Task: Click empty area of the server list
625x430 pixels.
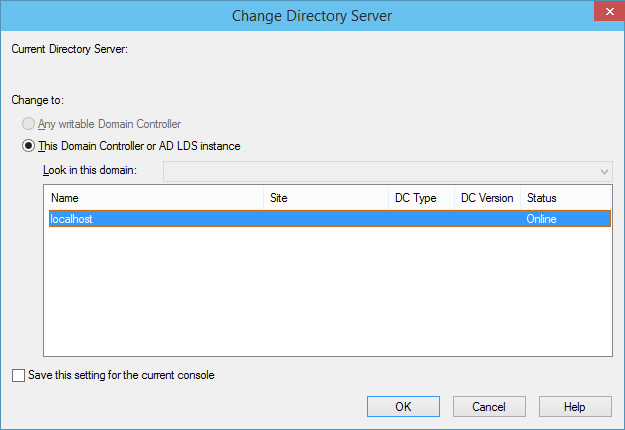Action: (x=328, y=291)
